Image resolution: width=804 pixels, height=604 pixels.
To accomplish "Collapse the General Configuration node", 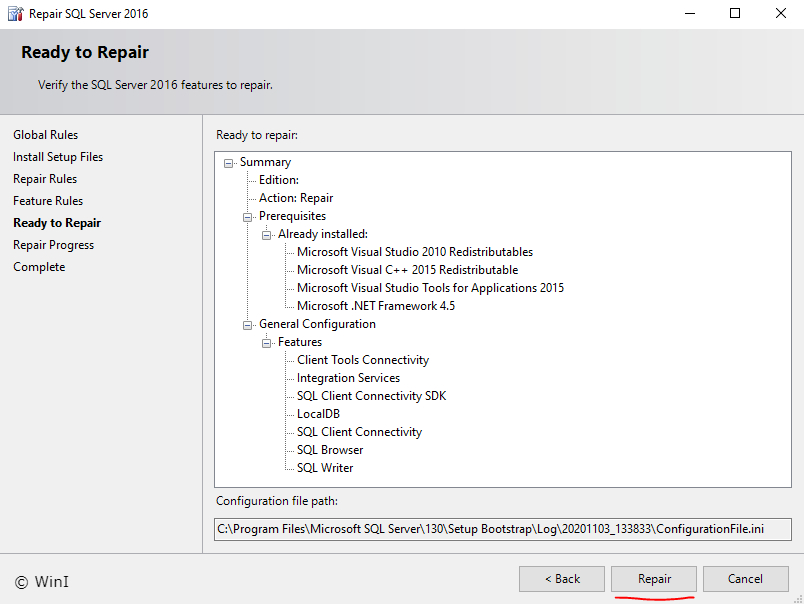I will [x=246, y=323].
